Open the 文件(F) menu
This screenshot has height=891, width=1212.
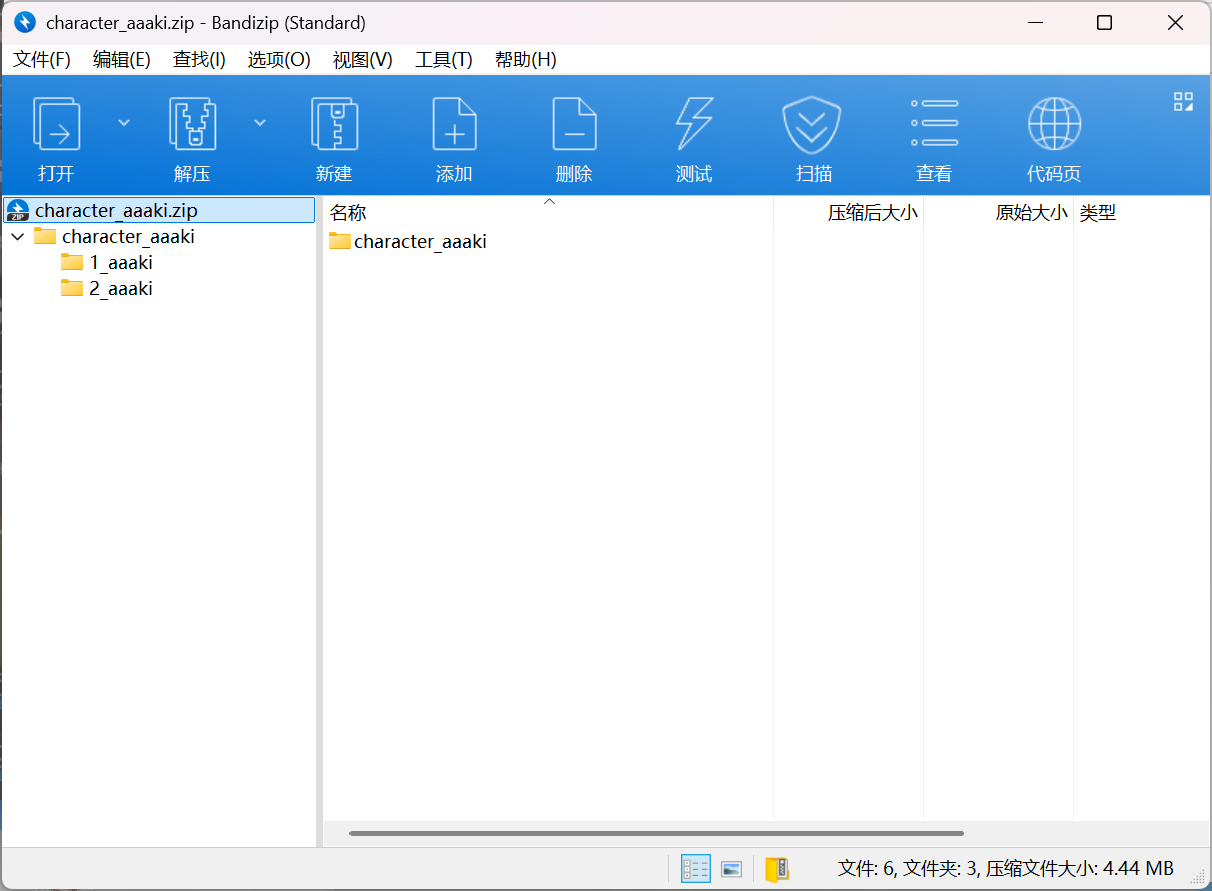[x=42, y=60]
